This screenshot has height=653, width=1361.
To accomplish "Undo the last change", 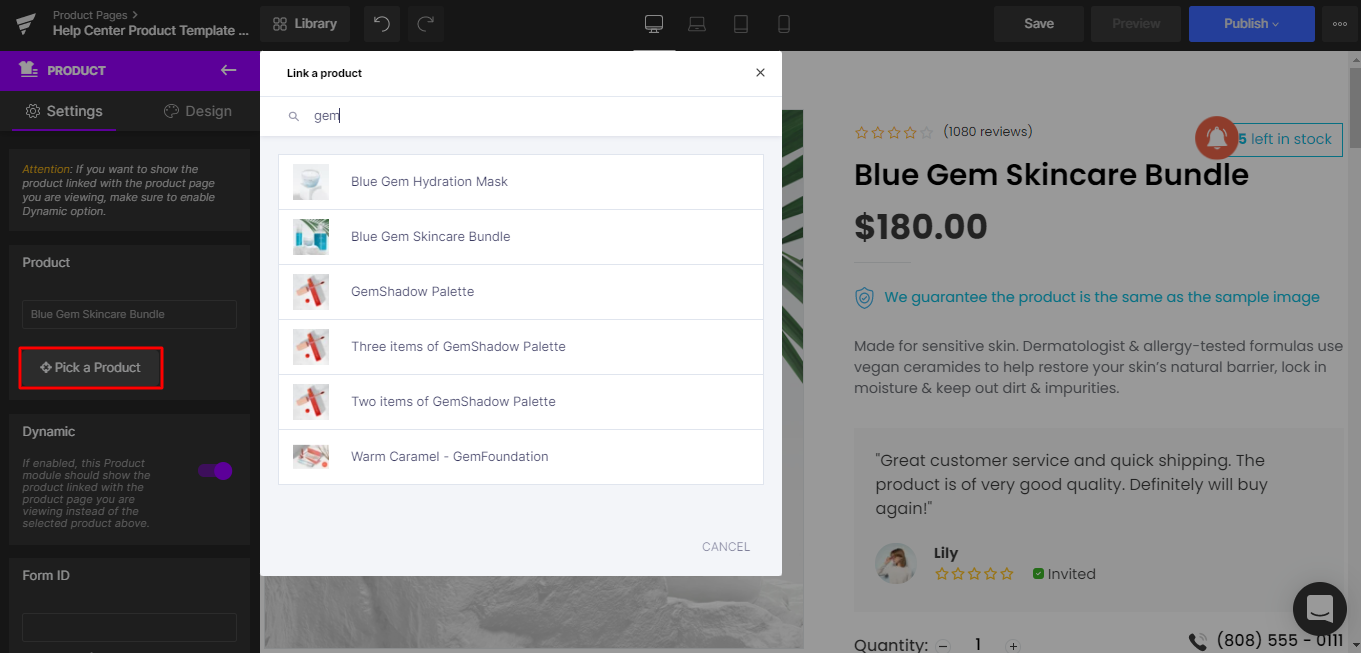I will [x=381, y=23].
